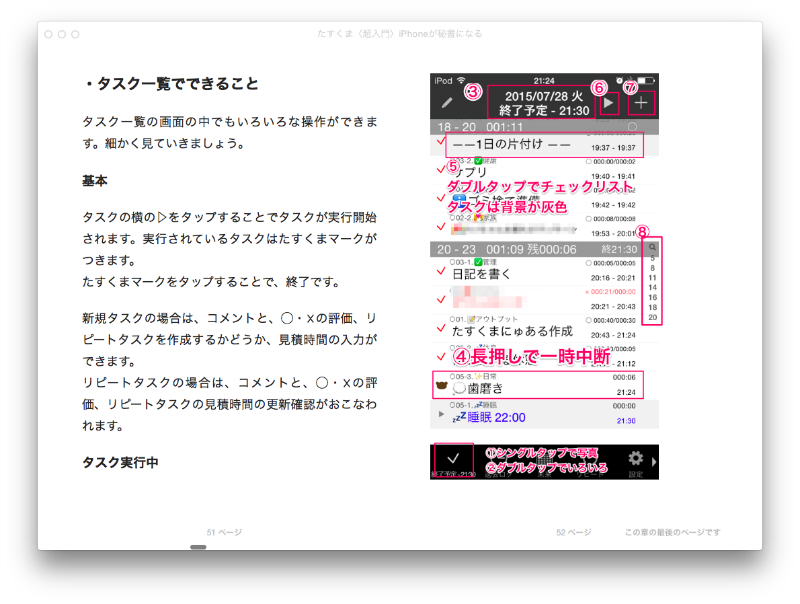Tap the notepad icon beside アウトプット

[x=472, y=319]
